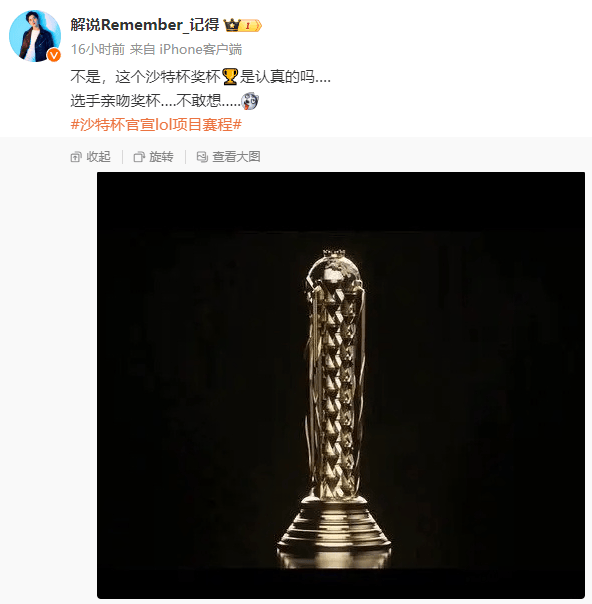
Task: Select the 查看大图 view-large text
Action: (236, 157)
